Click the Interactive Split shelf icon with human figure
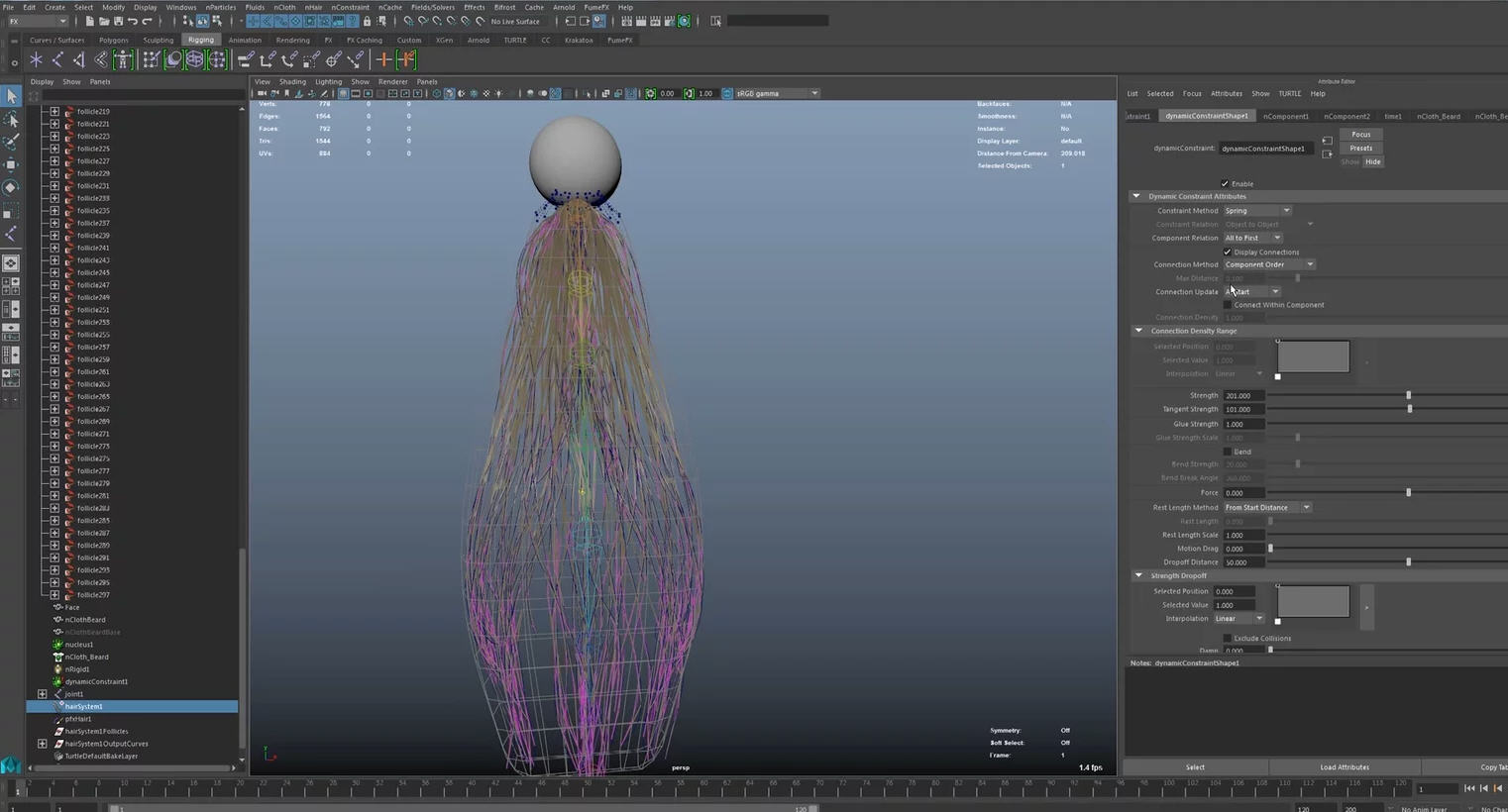 pyautogui.click(x=123, y=59)
